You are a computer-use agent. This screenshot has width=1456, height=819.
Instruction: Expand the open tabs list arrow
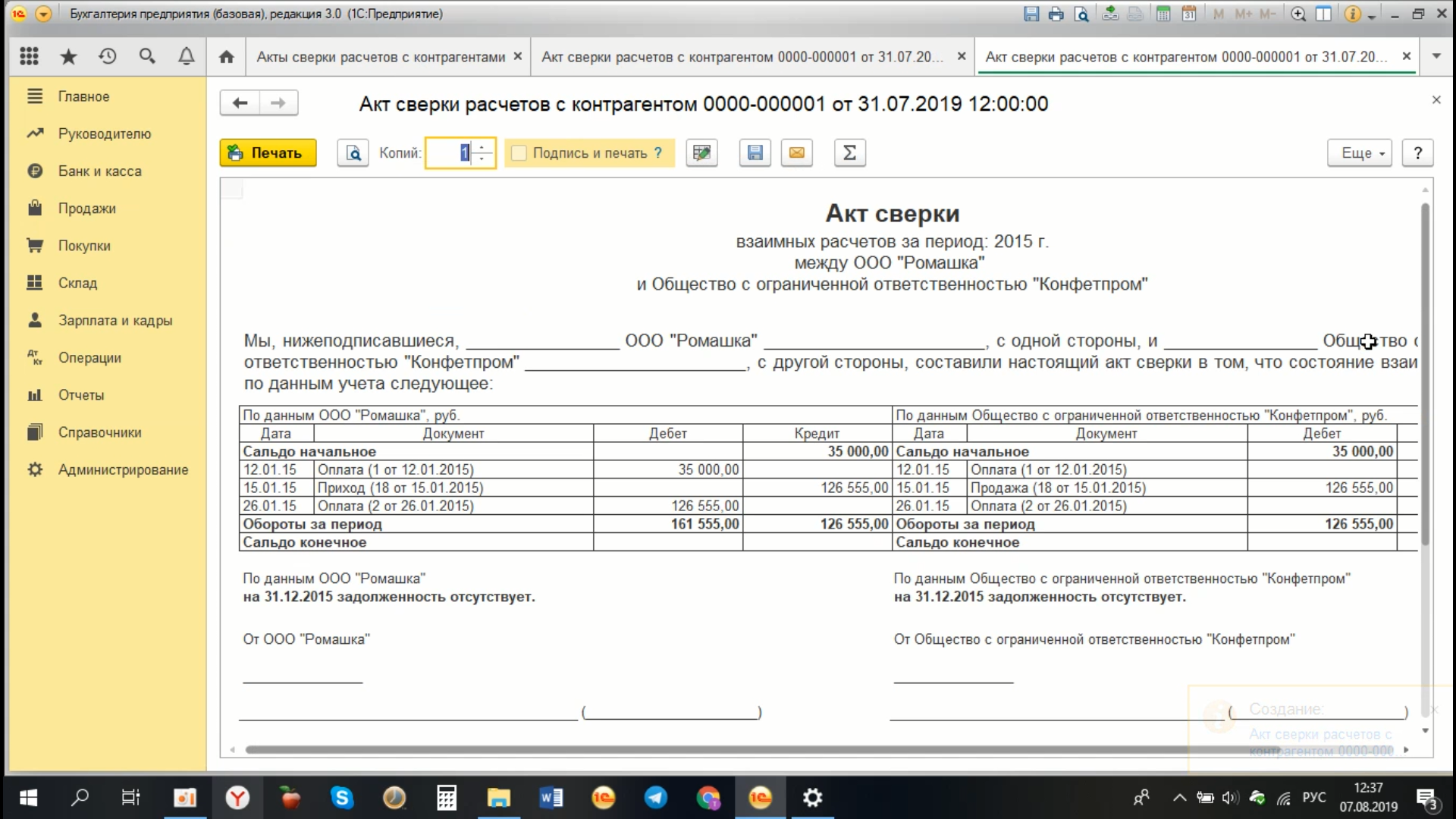click(1436, 56)
